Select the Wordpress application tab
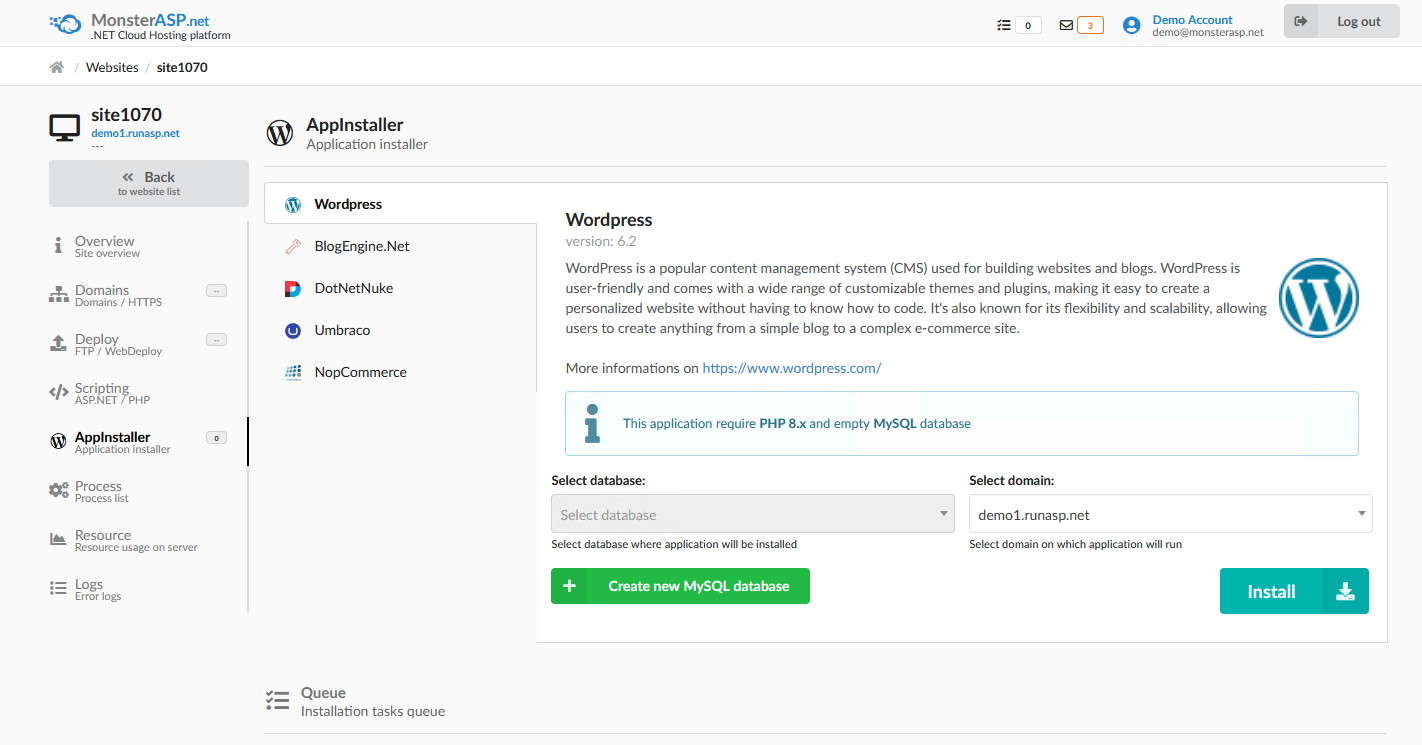 [400, 204]
